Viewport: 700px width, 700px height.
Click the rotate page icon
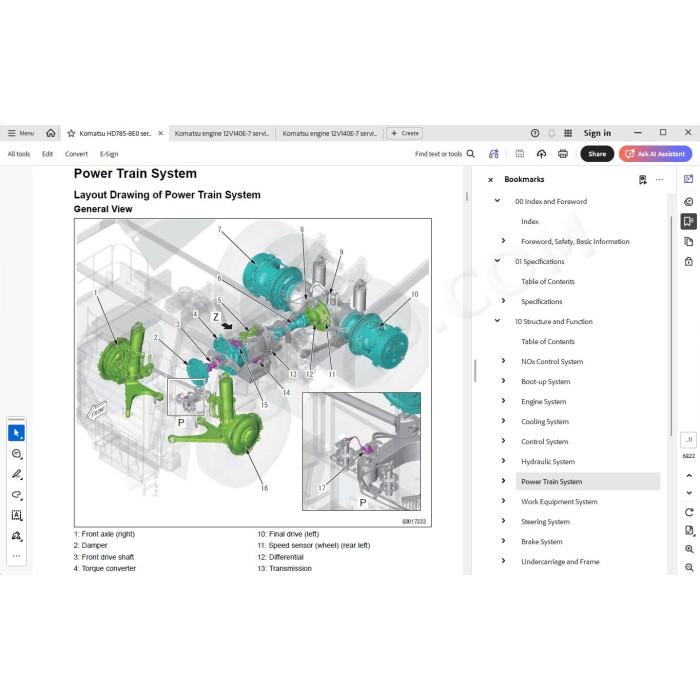[x=689, y=512]
